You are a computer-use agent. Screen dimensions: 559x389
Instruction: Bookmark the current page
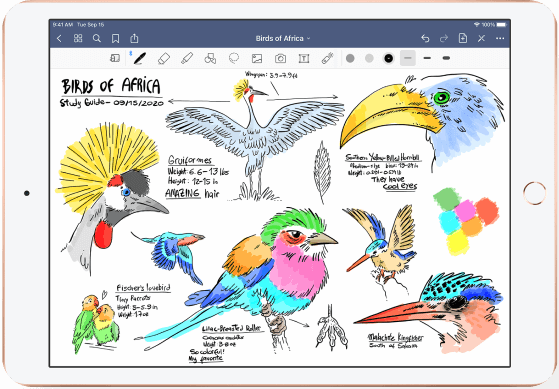(x=116, y=39)
